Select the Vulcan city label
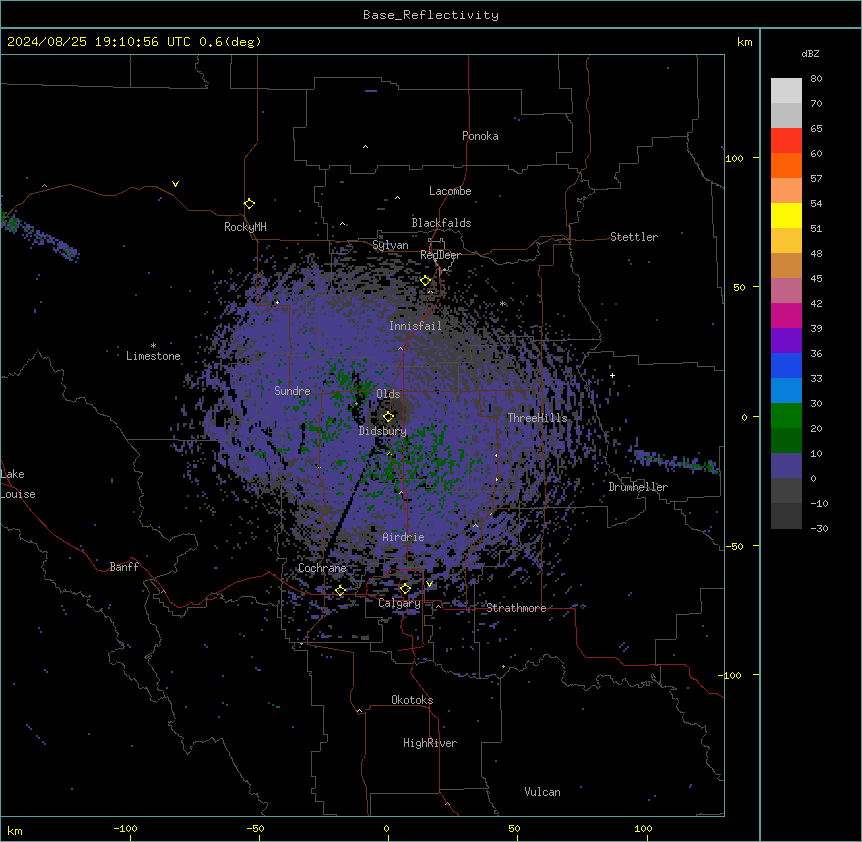This screenshot has width=862, height=842. (x=543, y=792)
